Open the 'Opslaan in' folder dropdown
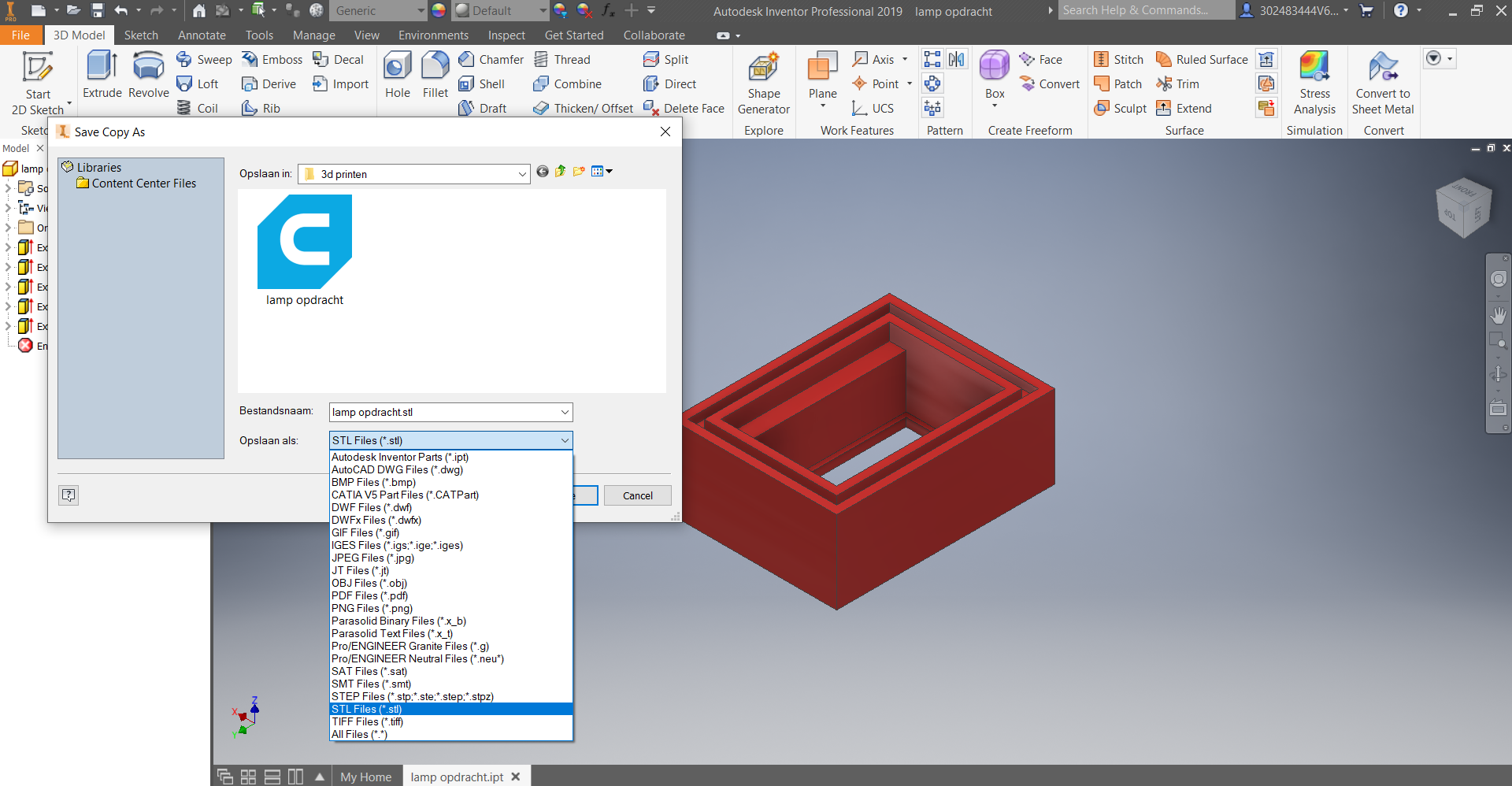 click(522, 174)
